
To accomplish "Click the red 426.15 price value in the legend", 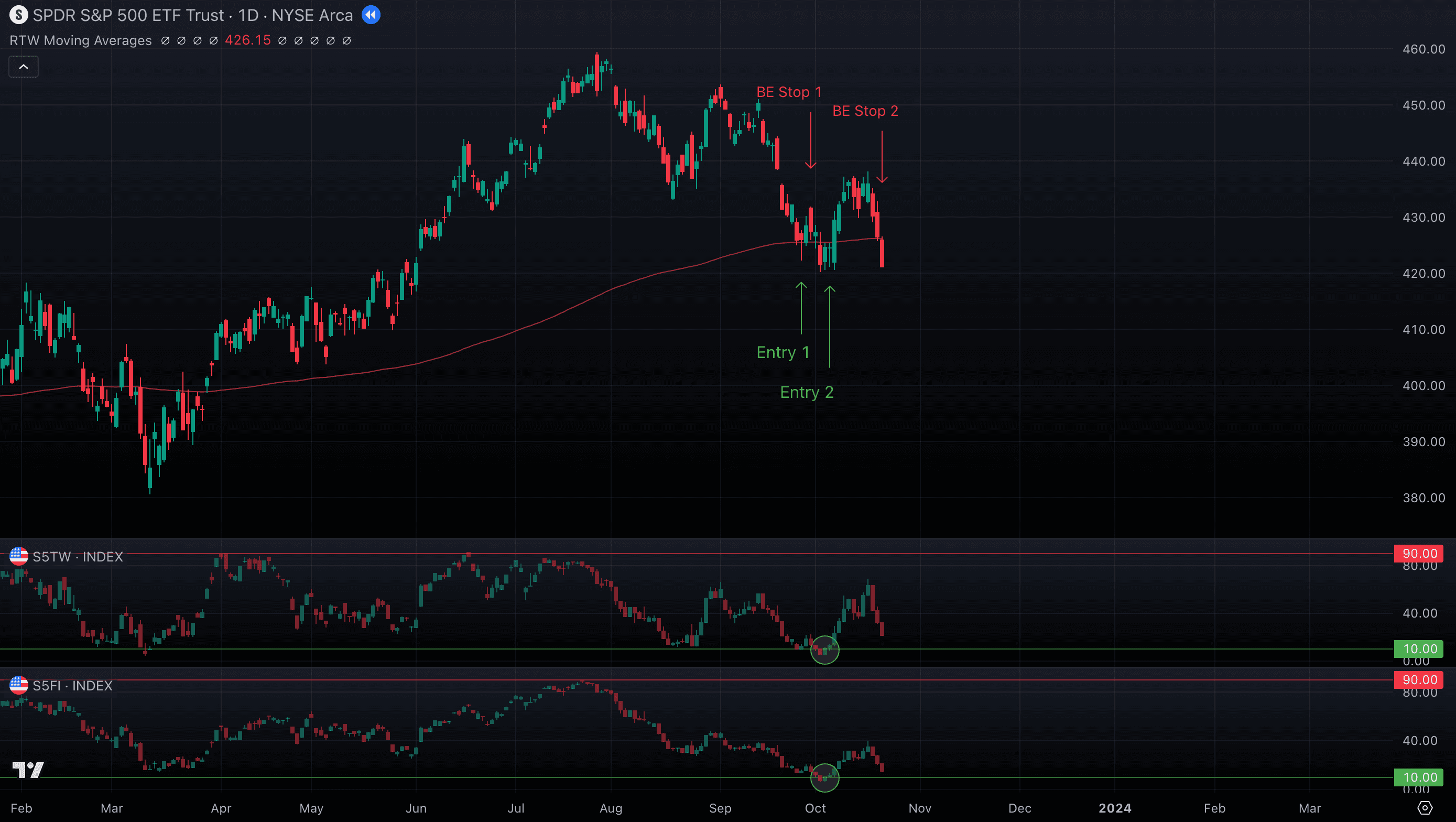I will click(247, 40).
